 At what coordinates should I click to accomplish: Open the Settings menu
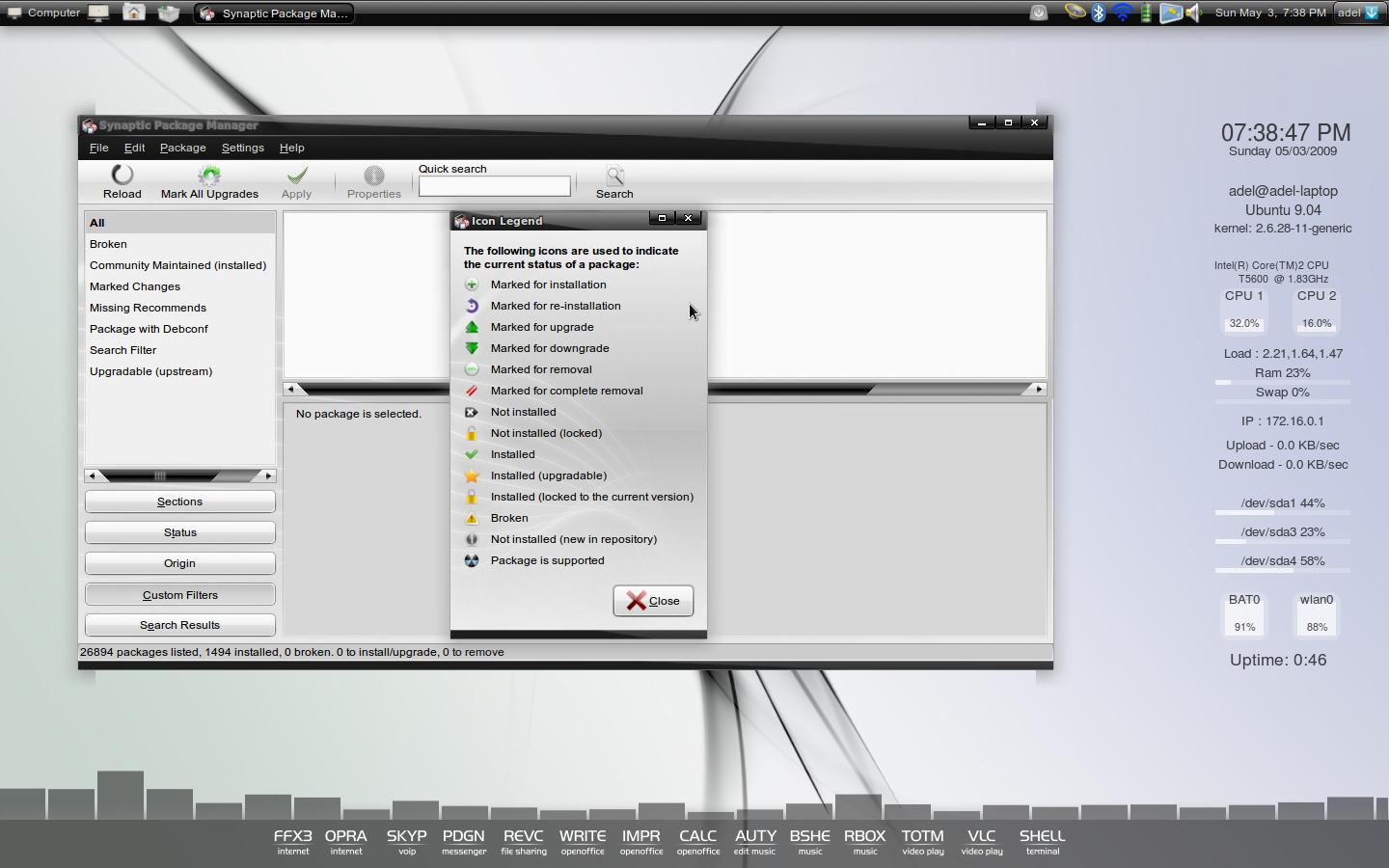click(x=242, y=148)
